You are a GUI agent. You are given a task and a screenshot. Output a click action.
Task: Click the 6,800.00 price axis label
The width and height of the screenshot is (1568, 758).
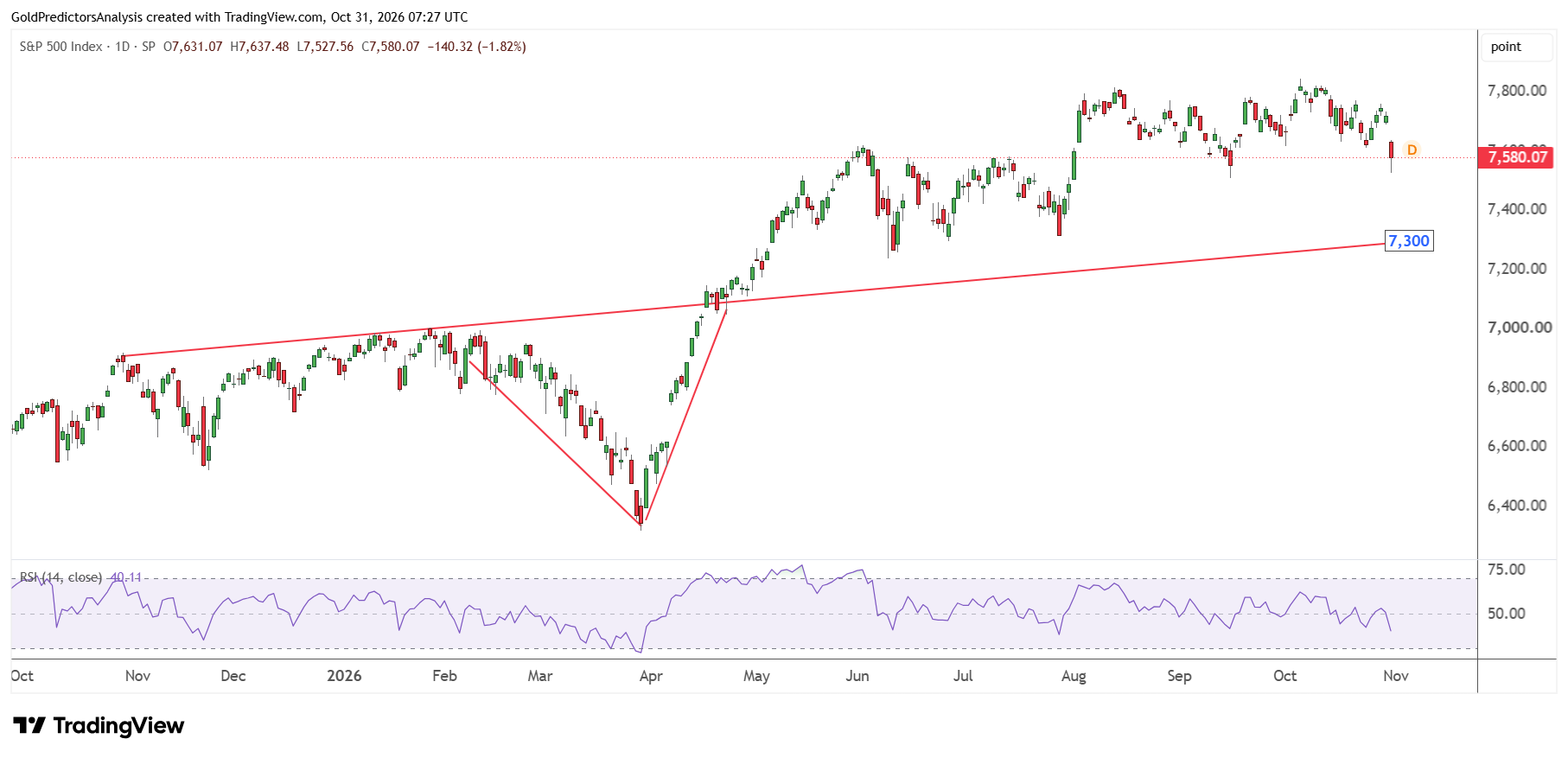tap(1517, 387)
